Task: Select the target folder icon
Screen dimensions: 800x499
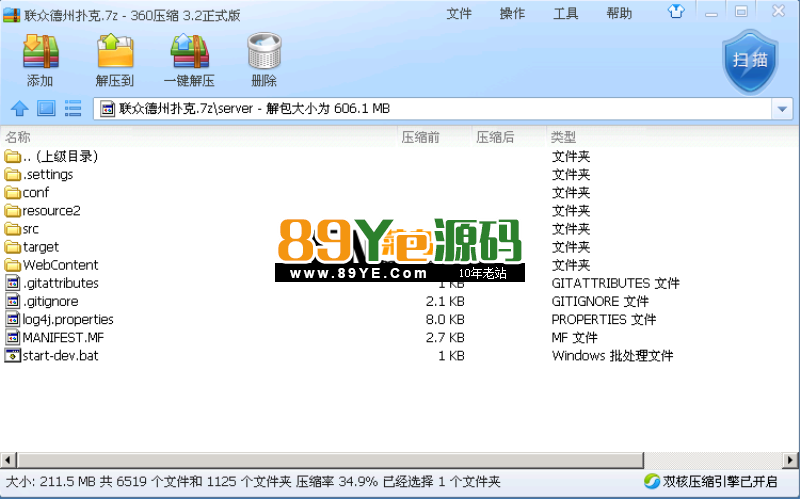Action: [12, 247]
